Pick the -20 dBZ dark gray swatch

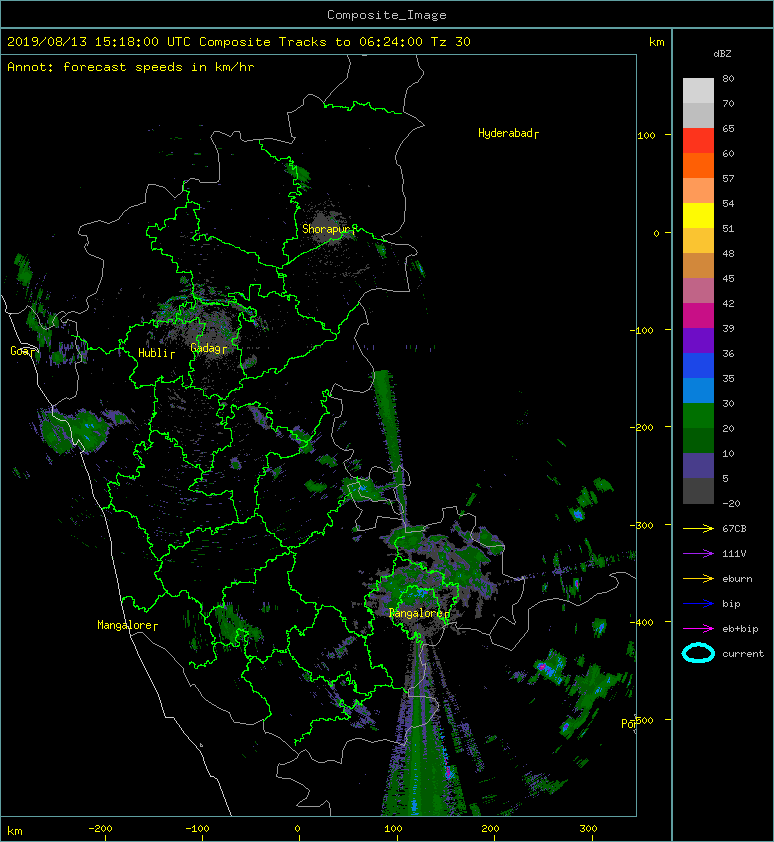[x=698, y=491]
